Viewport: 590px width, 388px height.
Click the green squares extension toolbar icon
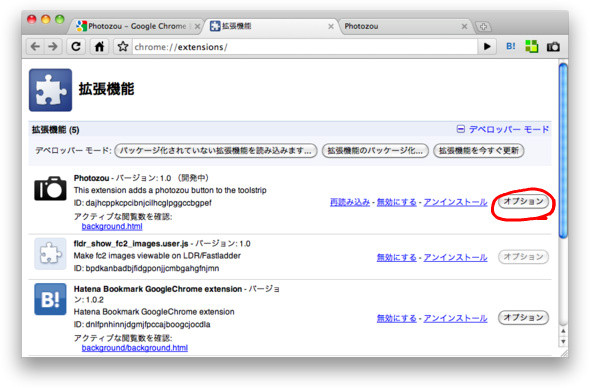coord(532,47)
